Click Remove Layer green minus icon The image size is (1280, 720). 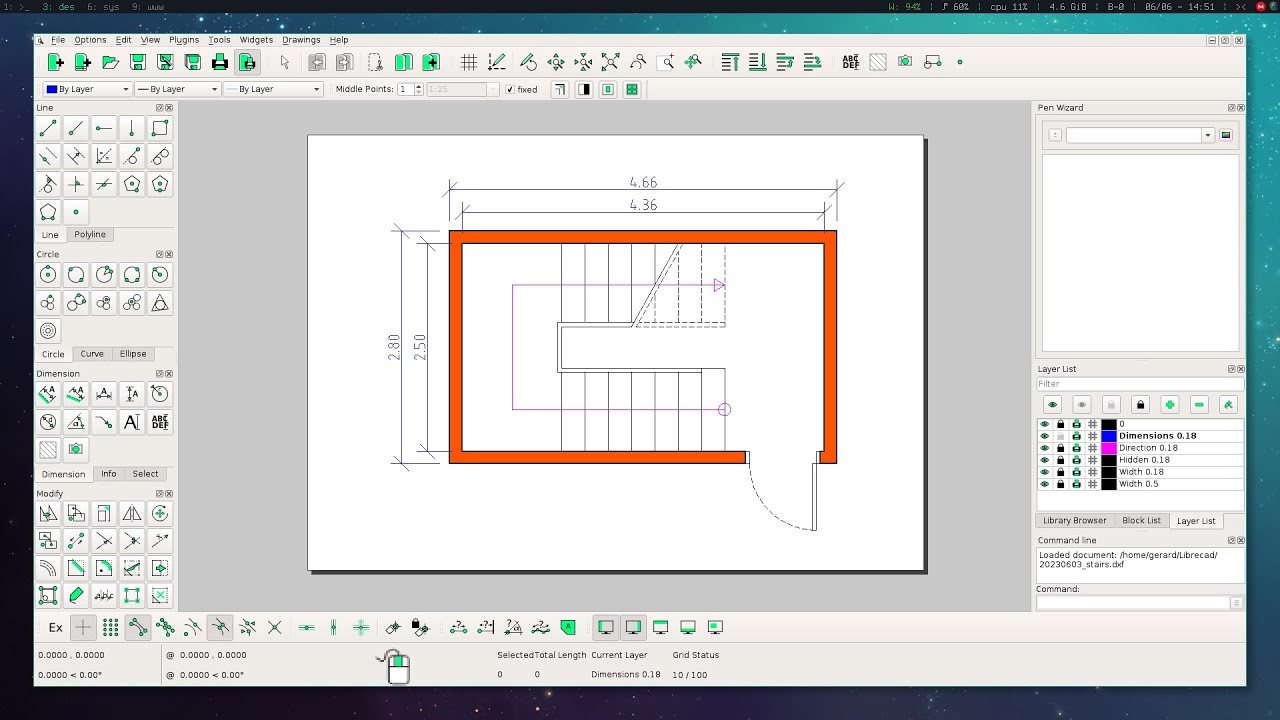(x=1199, y=405)
